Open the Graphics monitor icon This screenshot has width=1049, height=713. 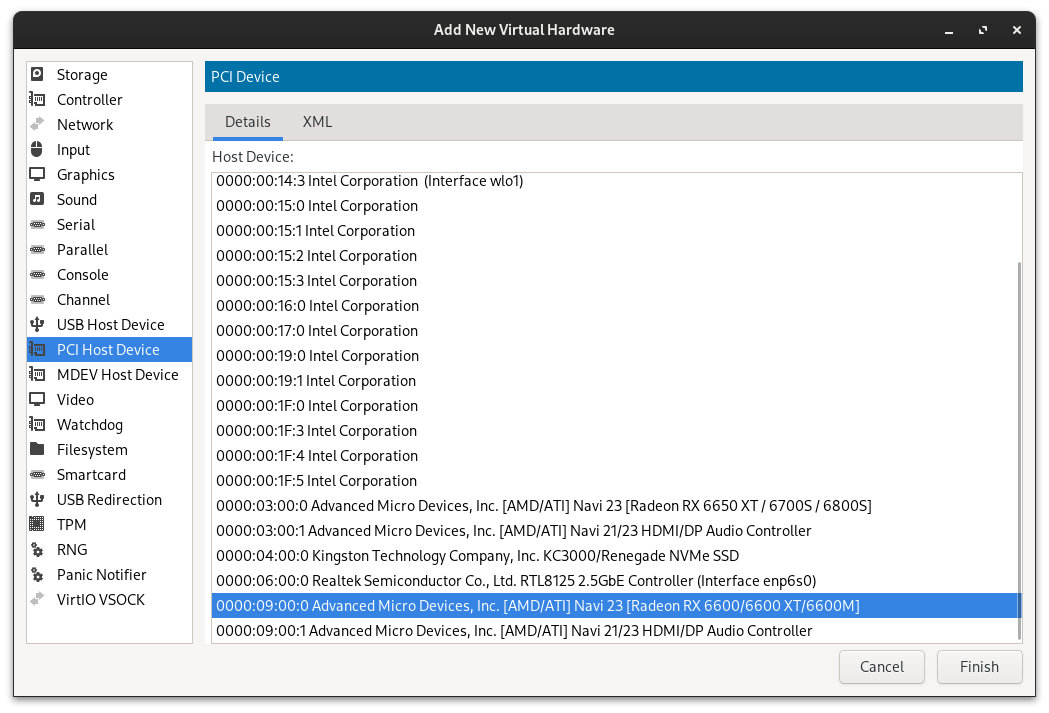pos(37,175)
